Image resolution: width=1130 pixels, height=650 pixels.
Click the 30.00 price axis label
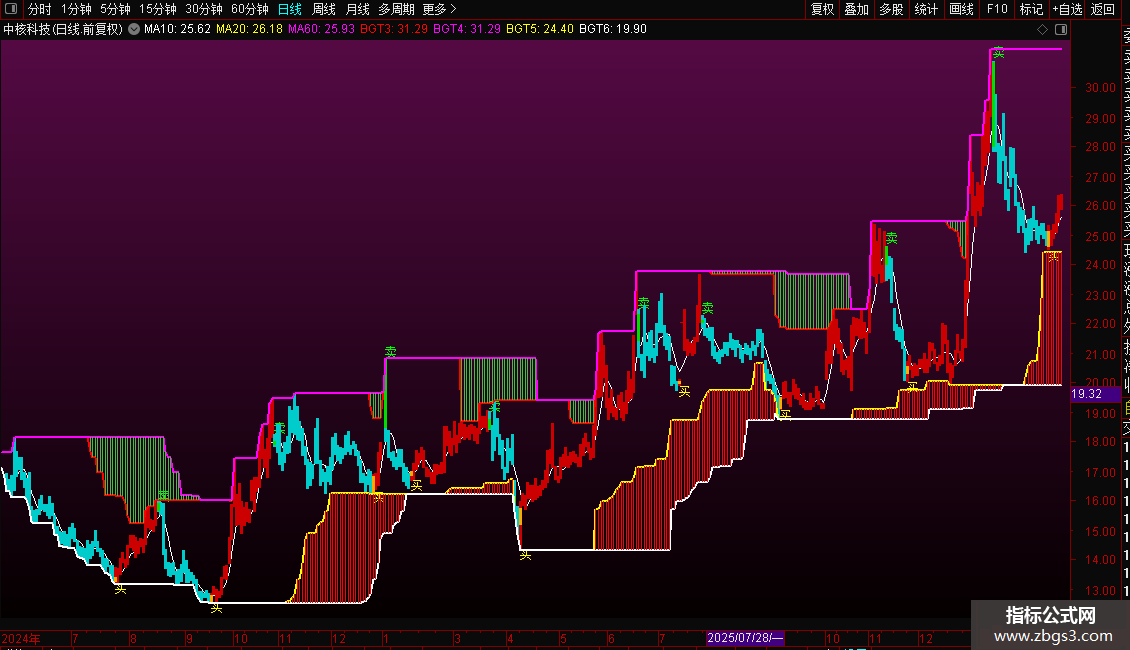click(x=1100, y=88)
